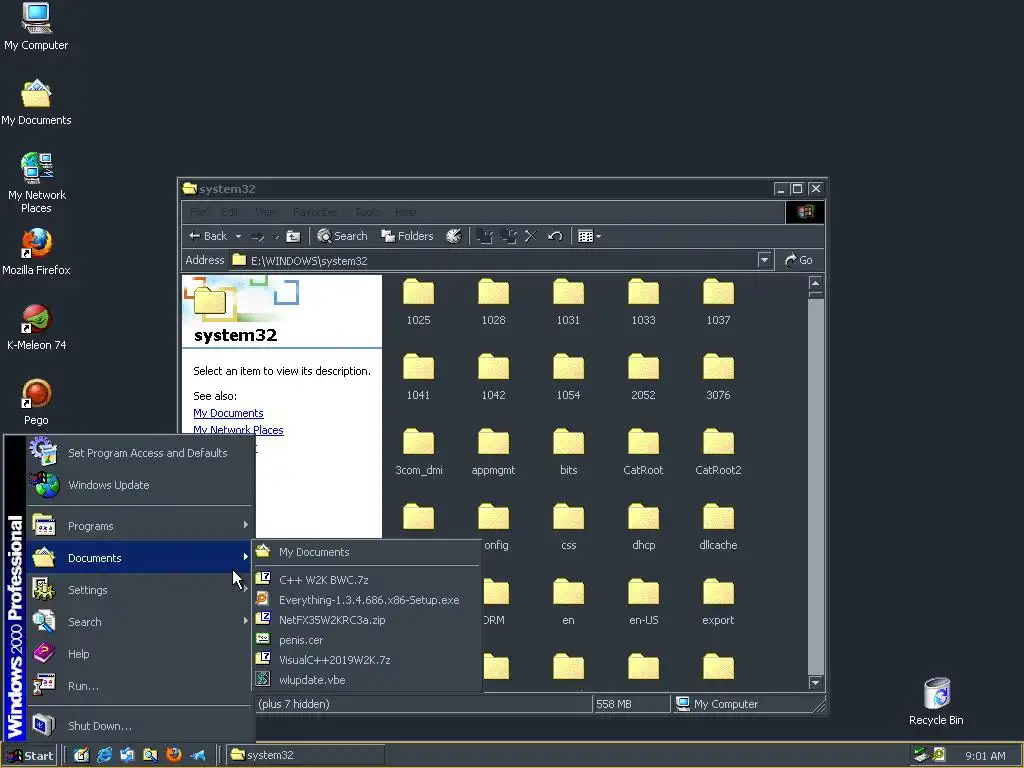Open the History toolbar button

point(454,236)
